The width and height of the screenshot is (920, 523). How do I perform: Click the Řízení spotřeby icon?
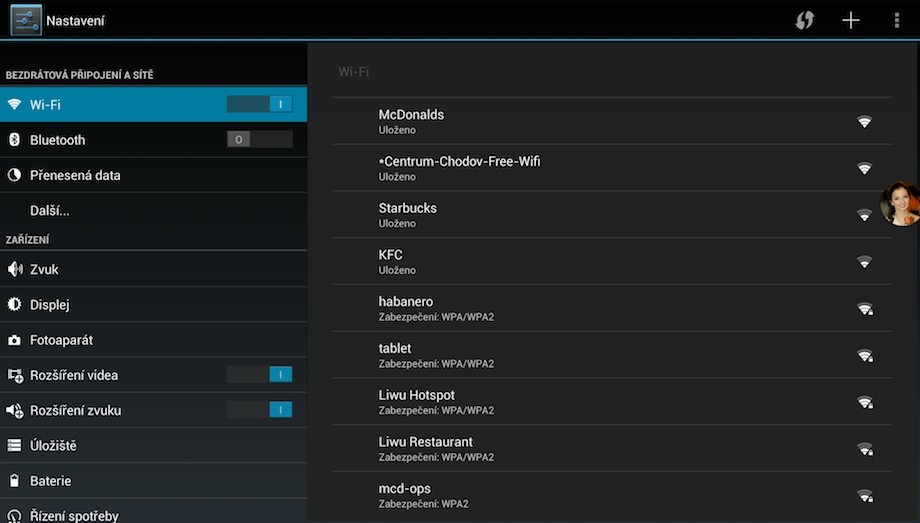(14, 516)
